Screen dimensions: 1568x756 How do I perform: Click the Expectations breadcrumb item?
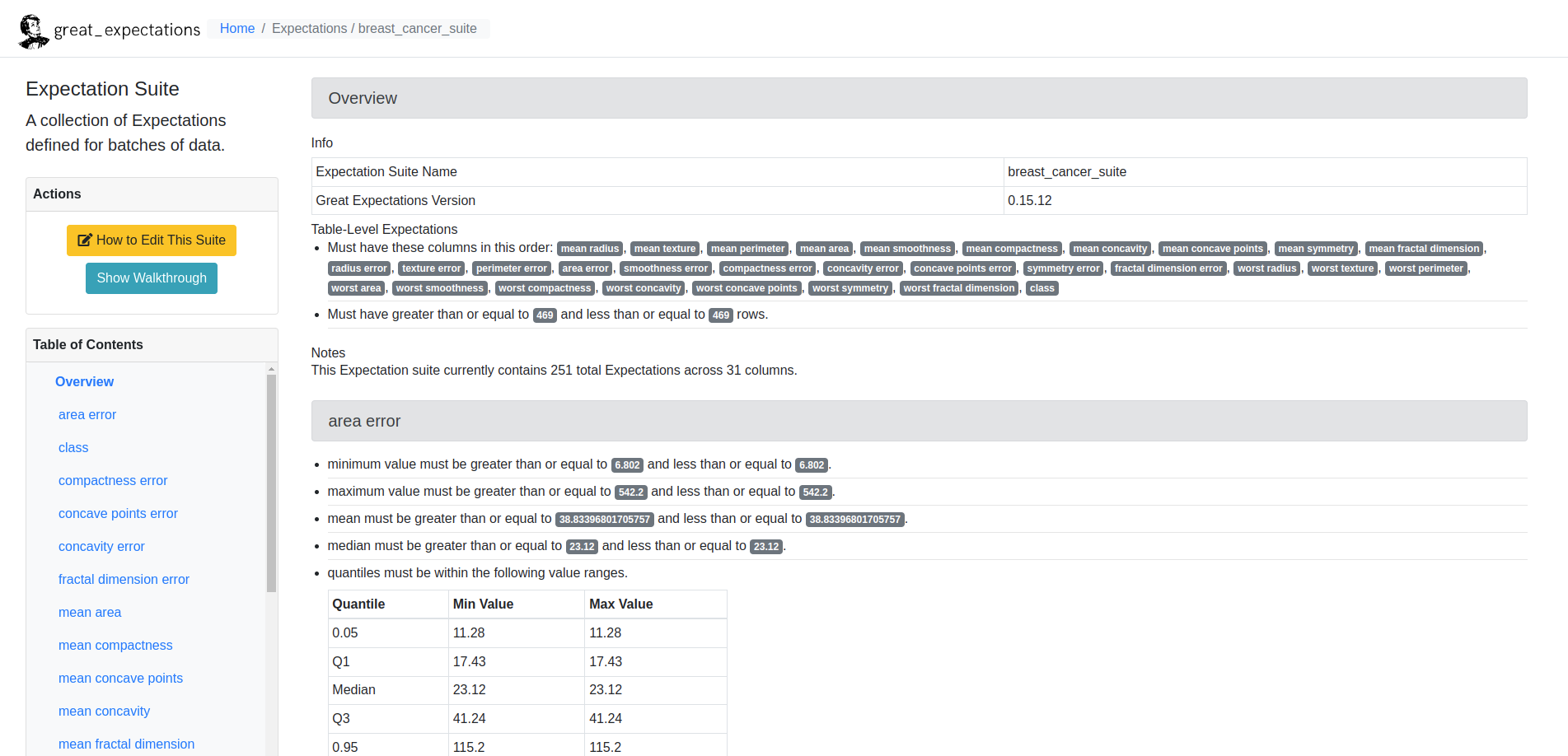310,28
